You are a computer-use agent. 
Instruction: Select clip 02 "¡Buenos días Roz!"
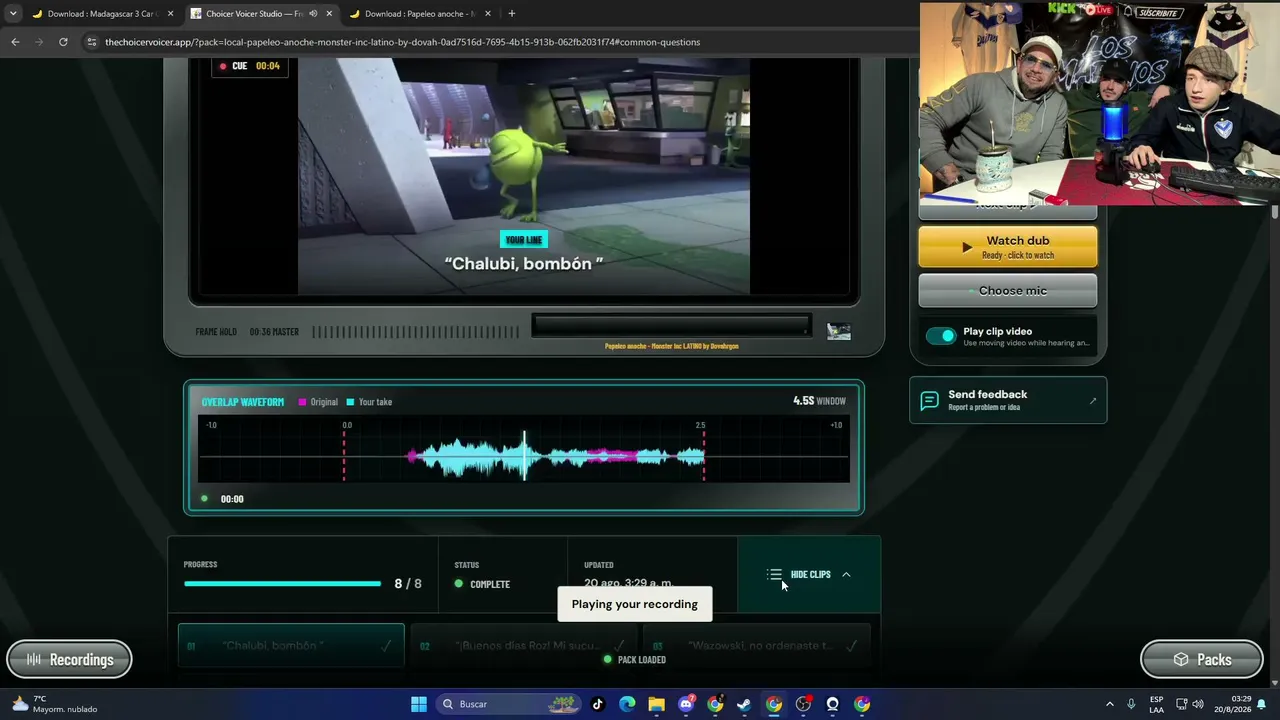coord(524,645)
